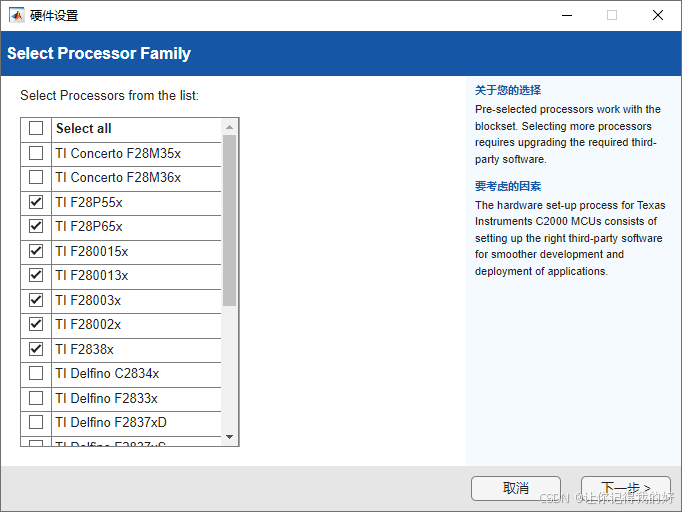Uncheck the TI F28003x checkbox
The width and height of the screenshot is (682, 512).
click(36, 300)
